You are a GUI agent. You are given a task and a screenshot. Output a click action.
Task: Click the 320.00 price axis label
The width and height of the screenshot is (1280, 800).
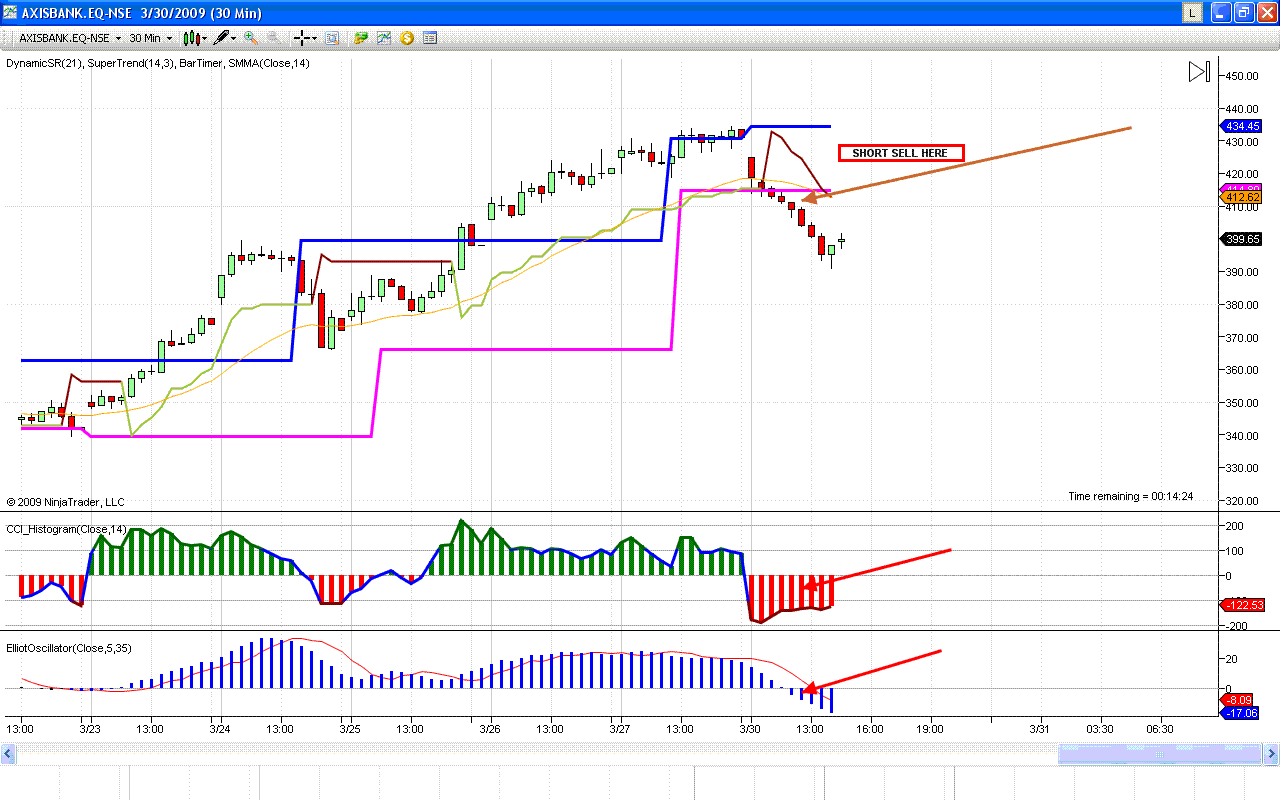1244,501
